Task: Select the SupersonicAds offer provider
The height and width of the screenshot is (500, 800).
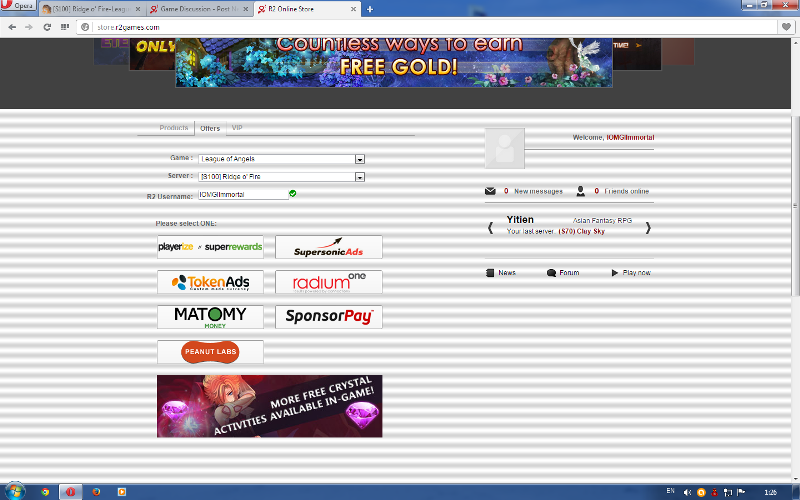Action: coord(329,247)
